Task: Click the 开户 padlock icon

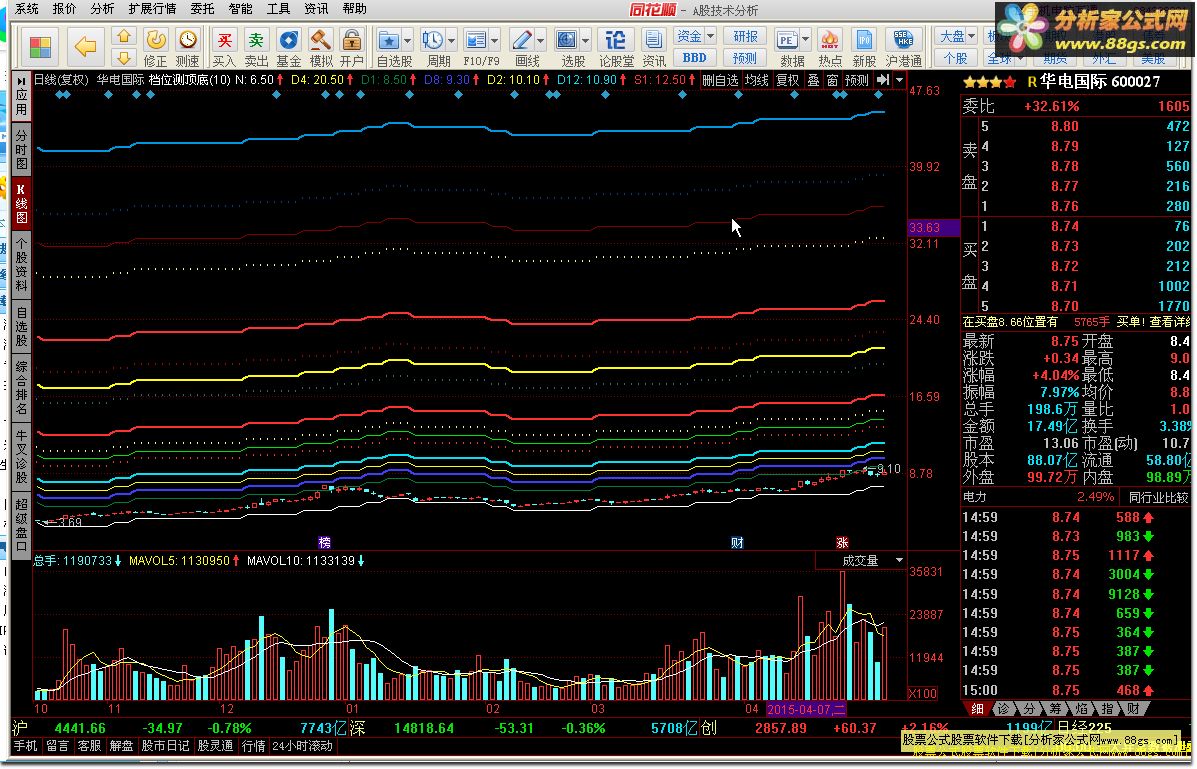Action: (x=352, y=47)
